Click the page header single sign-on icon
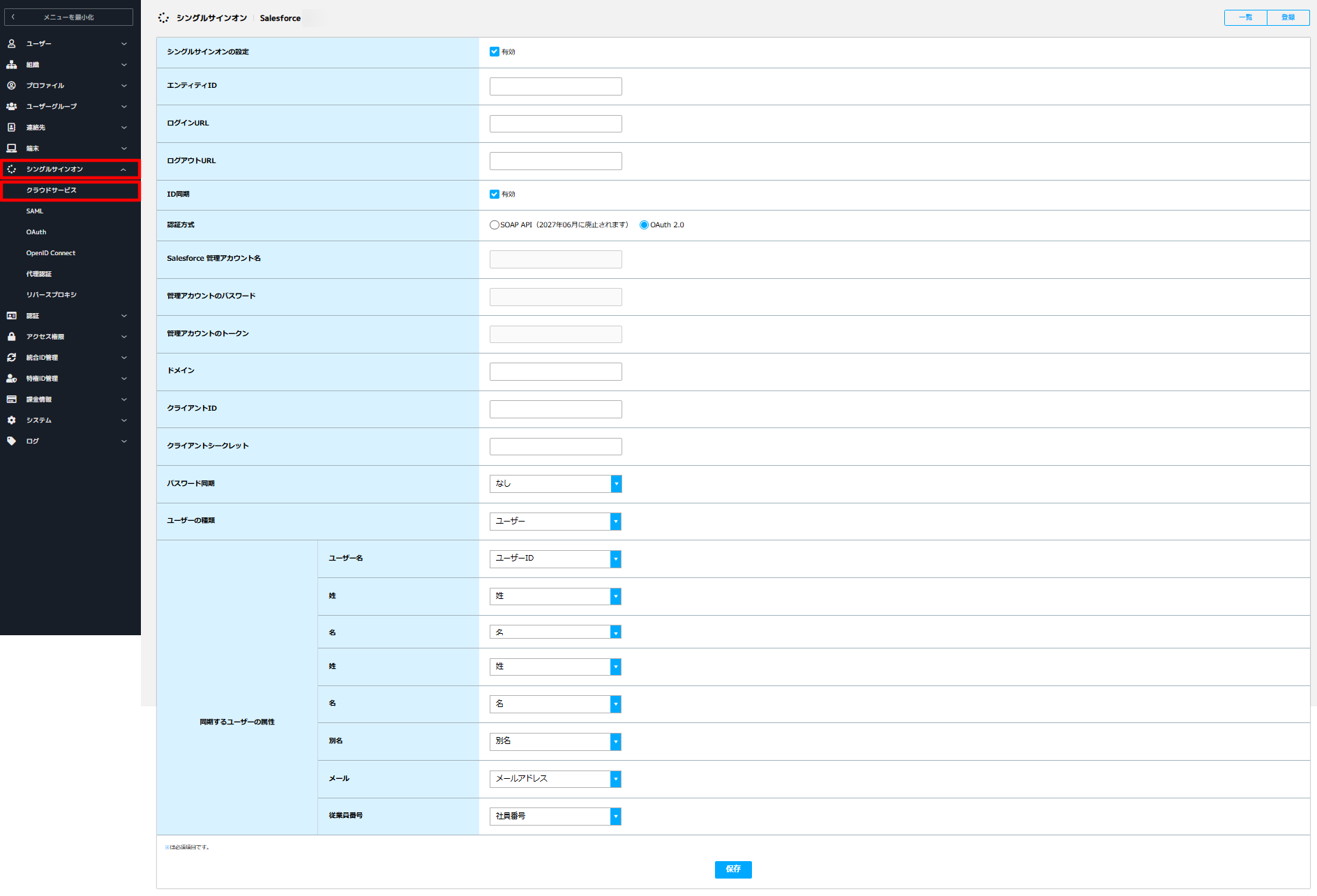The image size is (1317, 896). (x=163, y=18)
